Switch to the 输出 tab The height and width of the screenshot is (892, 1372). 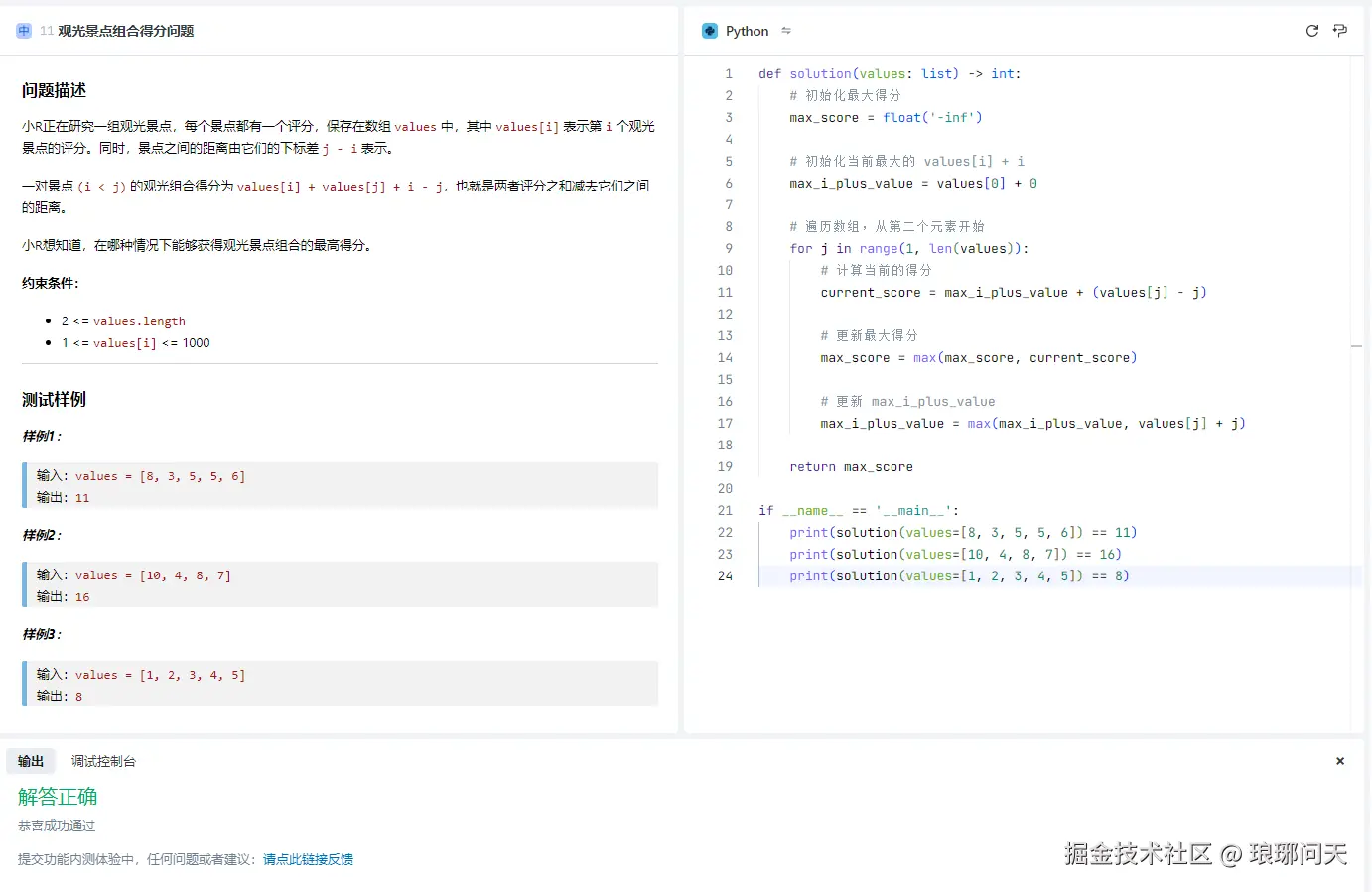[x=31, y=761]
